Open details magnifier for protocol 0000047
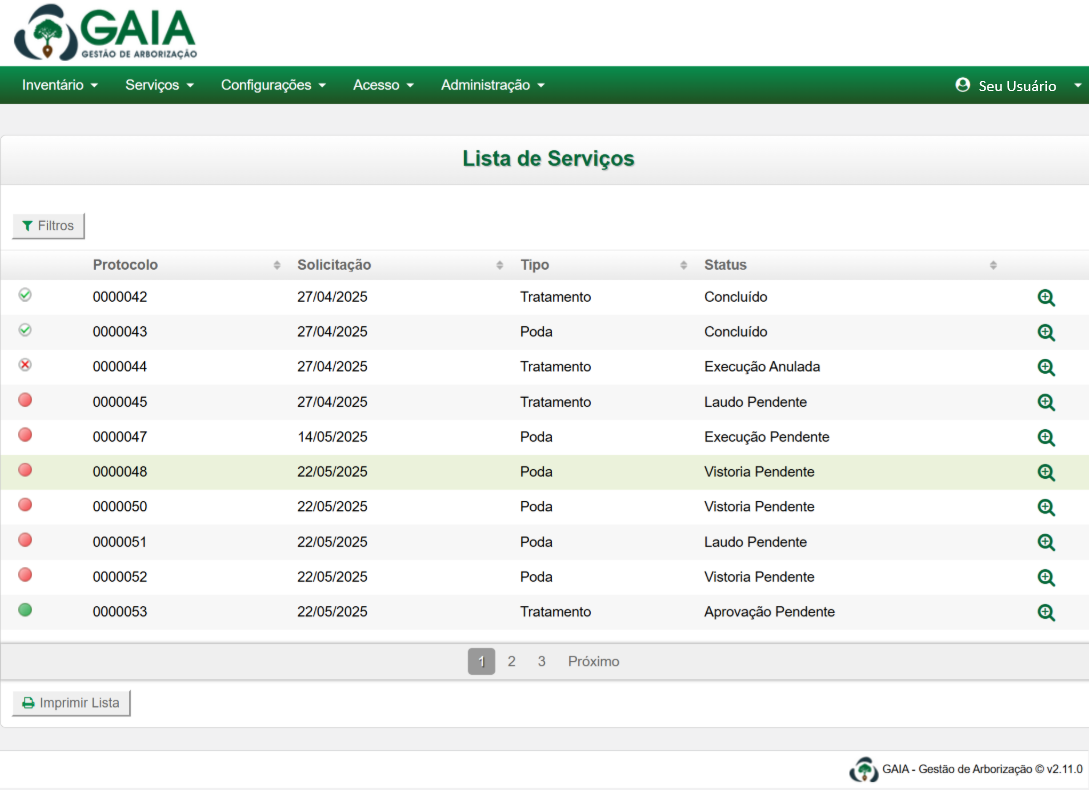The width and height of the screenshot is (1089, 790). click(x=1046, y=438)
